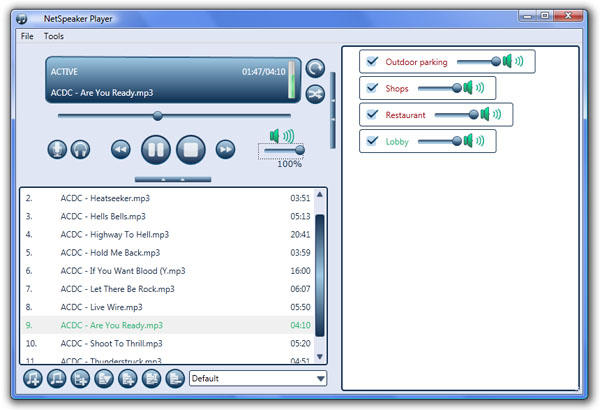Uncheck the Restaurant zone
600x410 pixels.
pyautogui.click(x=372, y=114)
